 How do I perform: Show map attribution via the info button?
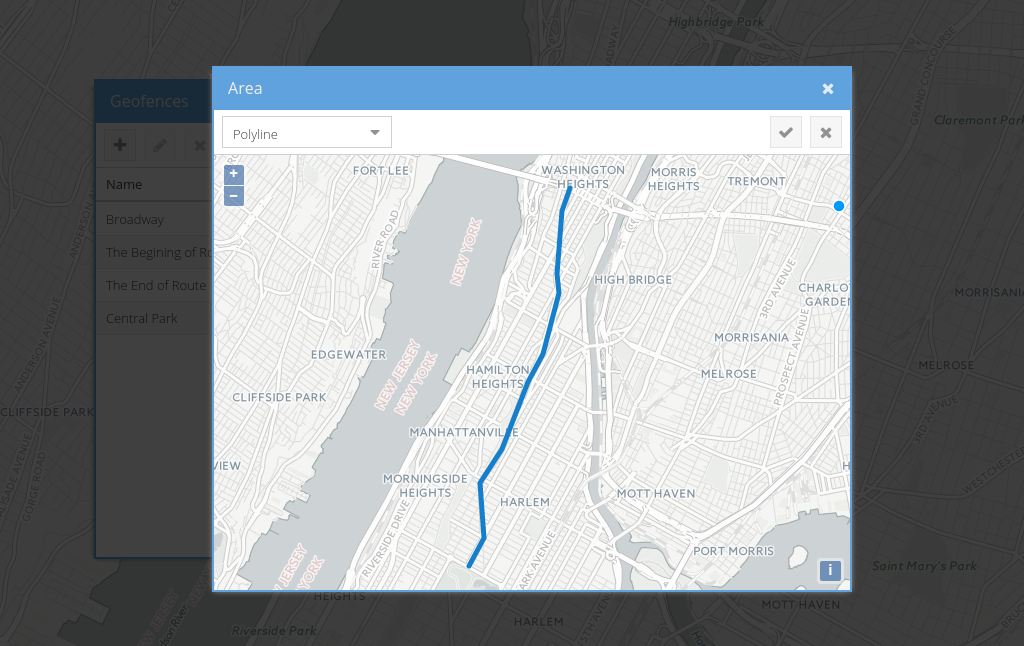tap(830, 571)
